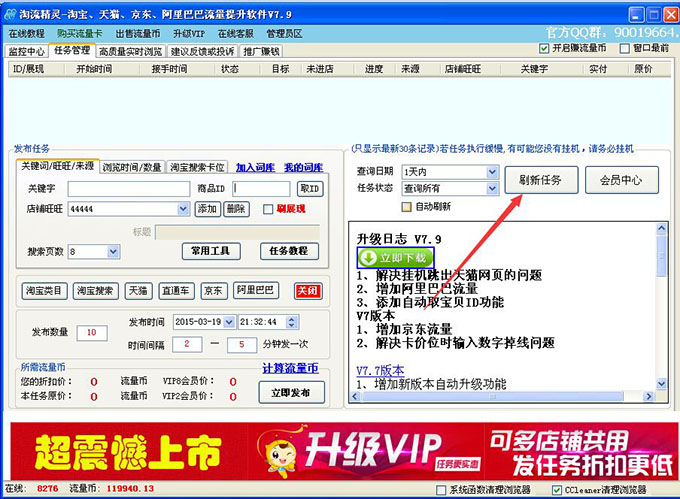Switch to the 建议反馈或投诉 tab
The height and width of the screenshot is (499, 680).
[x=203, y=52]
